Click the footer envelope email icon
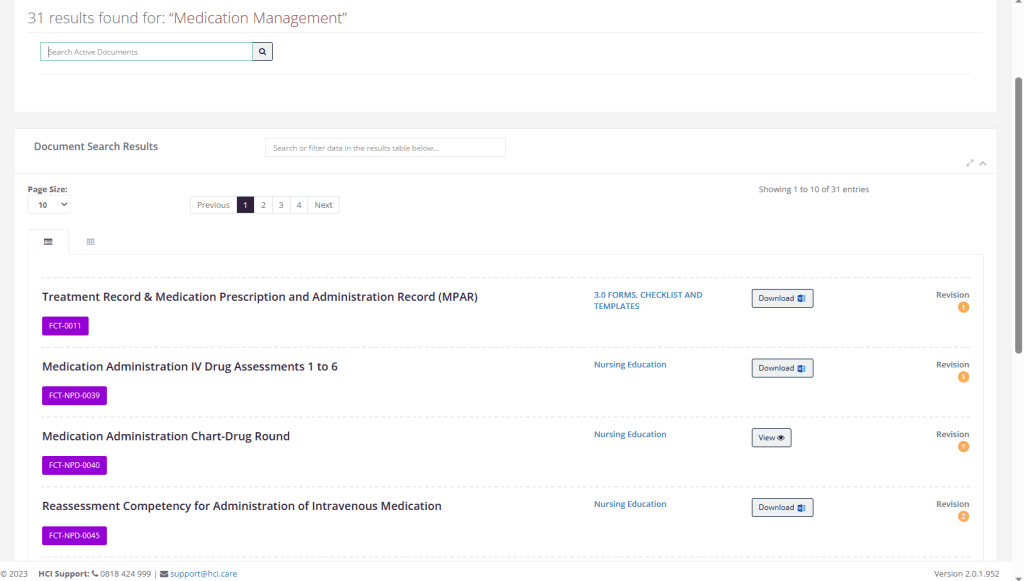 point(164,574)
